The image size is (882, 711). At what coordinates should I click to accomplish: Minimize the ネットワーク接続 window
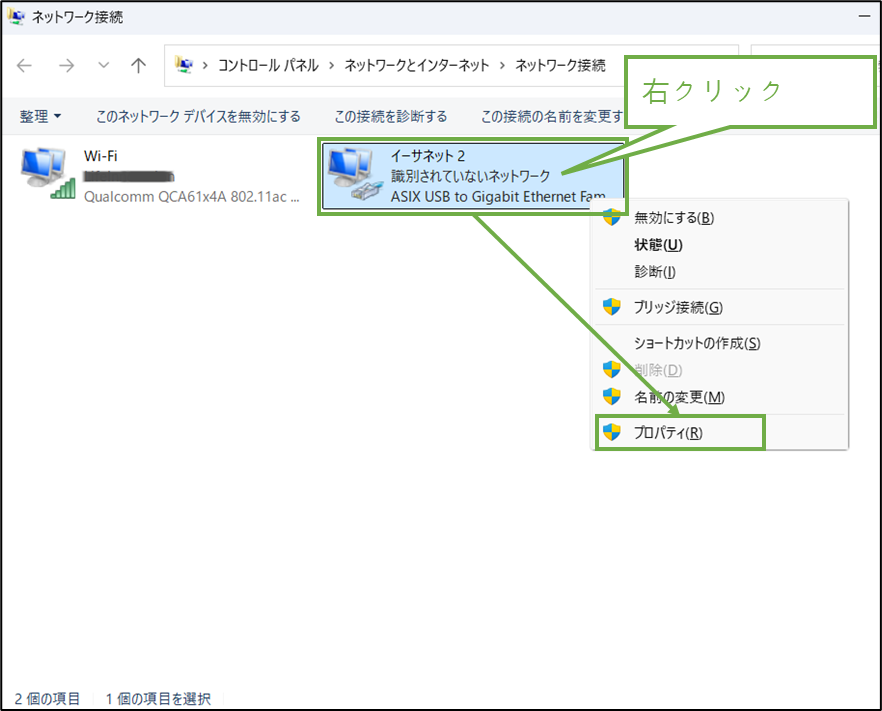(x=864, y=17)
